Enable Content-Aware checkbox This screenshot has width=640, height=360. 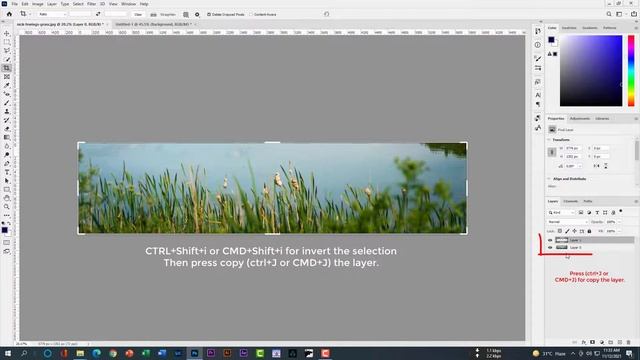251,14
